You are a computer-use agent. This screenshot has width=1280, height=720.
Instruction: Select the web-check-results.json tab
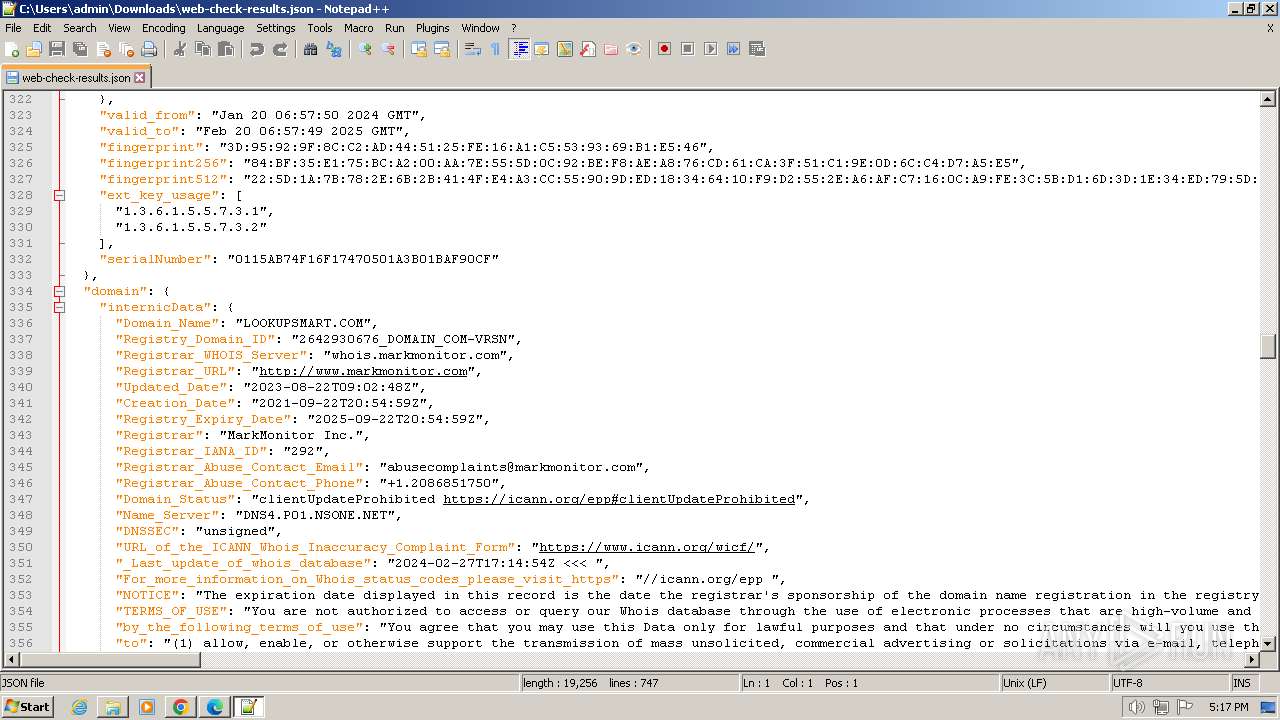[x=75, y=77]
